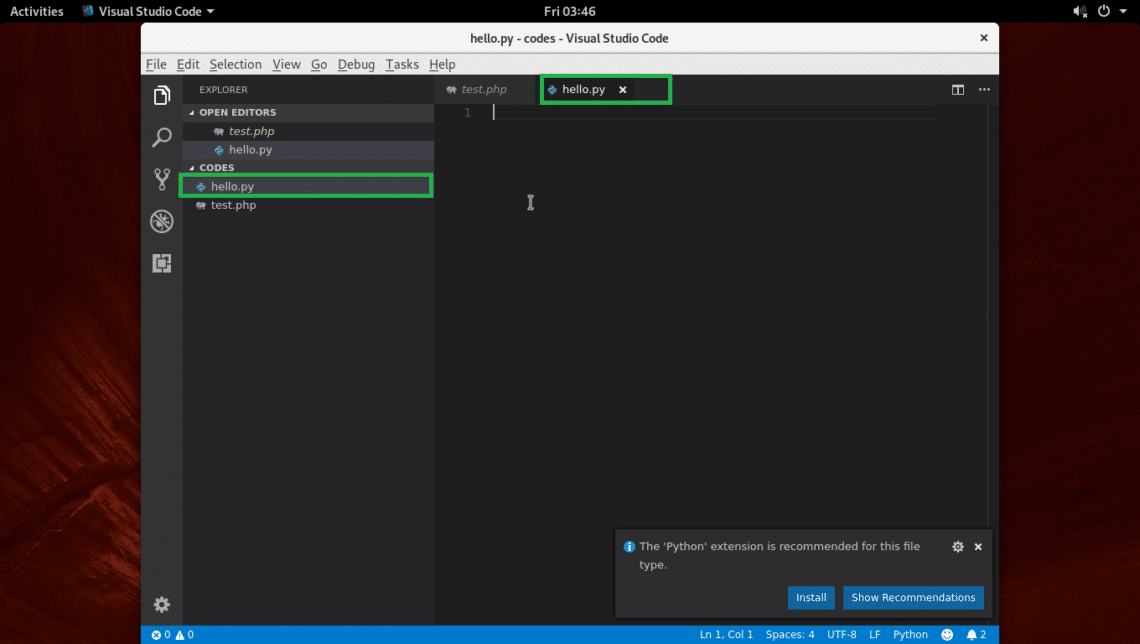Image resolution: width=1140 pixels, height=644 pixels.
Task: Open the editor's more actions ellipsis
Action: [984, 90]
